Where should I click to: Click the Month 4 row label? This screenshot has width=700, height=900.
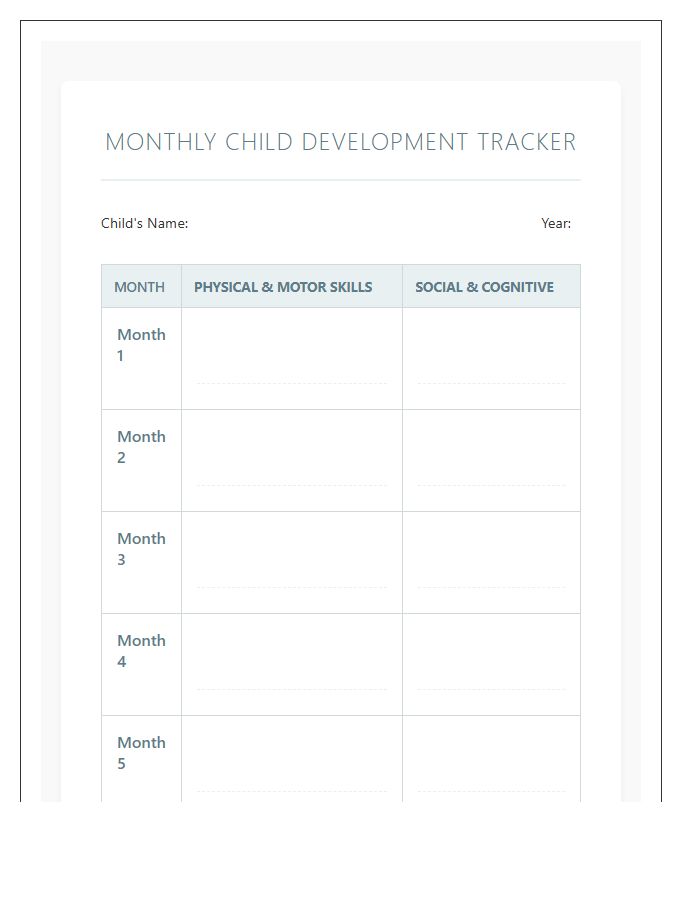(141, 651)
